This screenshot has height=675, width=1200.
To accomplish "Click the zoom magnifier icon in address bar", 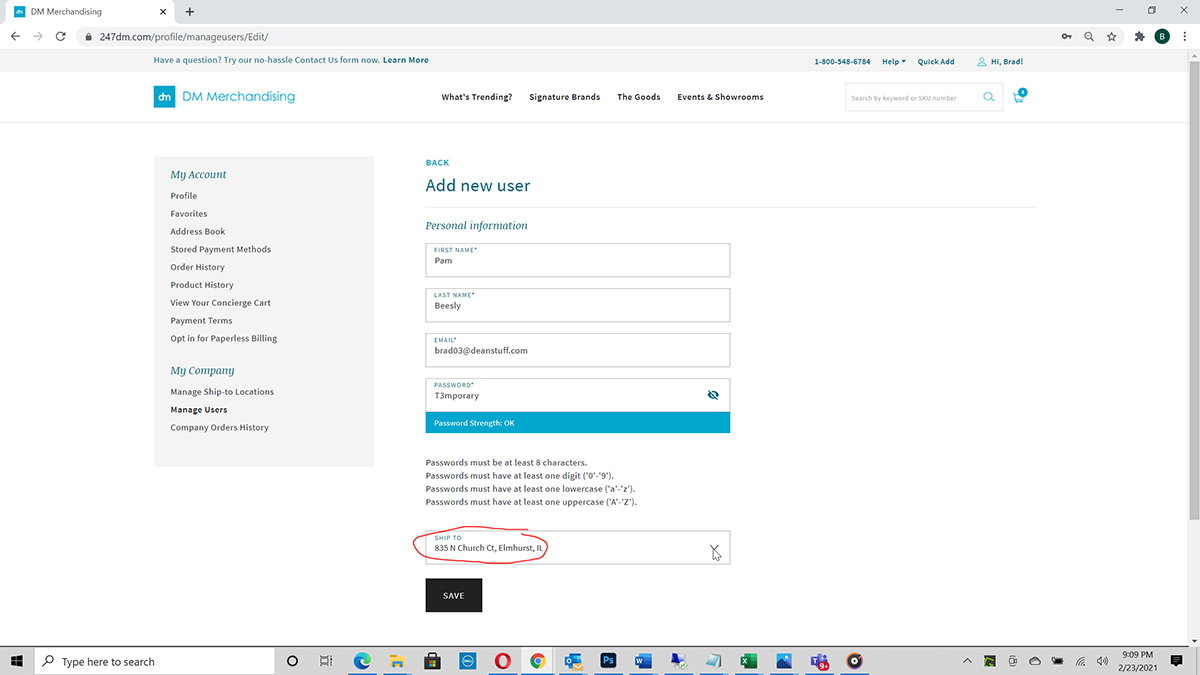I will click(x=1089, y=36).
